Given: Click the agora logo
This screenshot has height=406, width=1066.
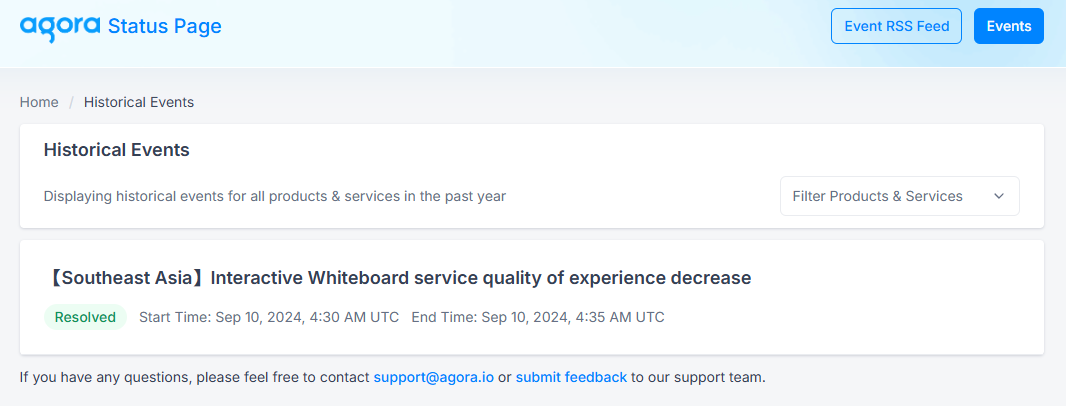Looking at the screenshot, I should 61,27.
